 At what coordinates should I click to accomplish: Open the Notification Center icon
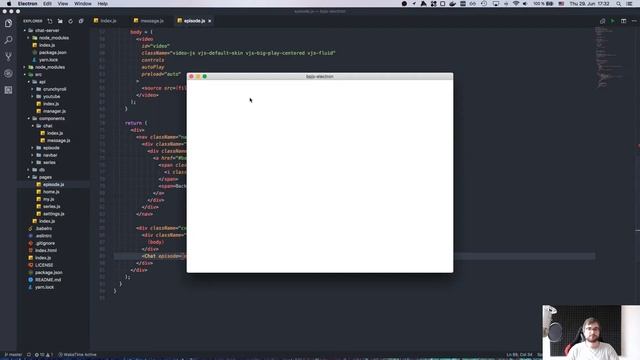(x=629, y=4)
